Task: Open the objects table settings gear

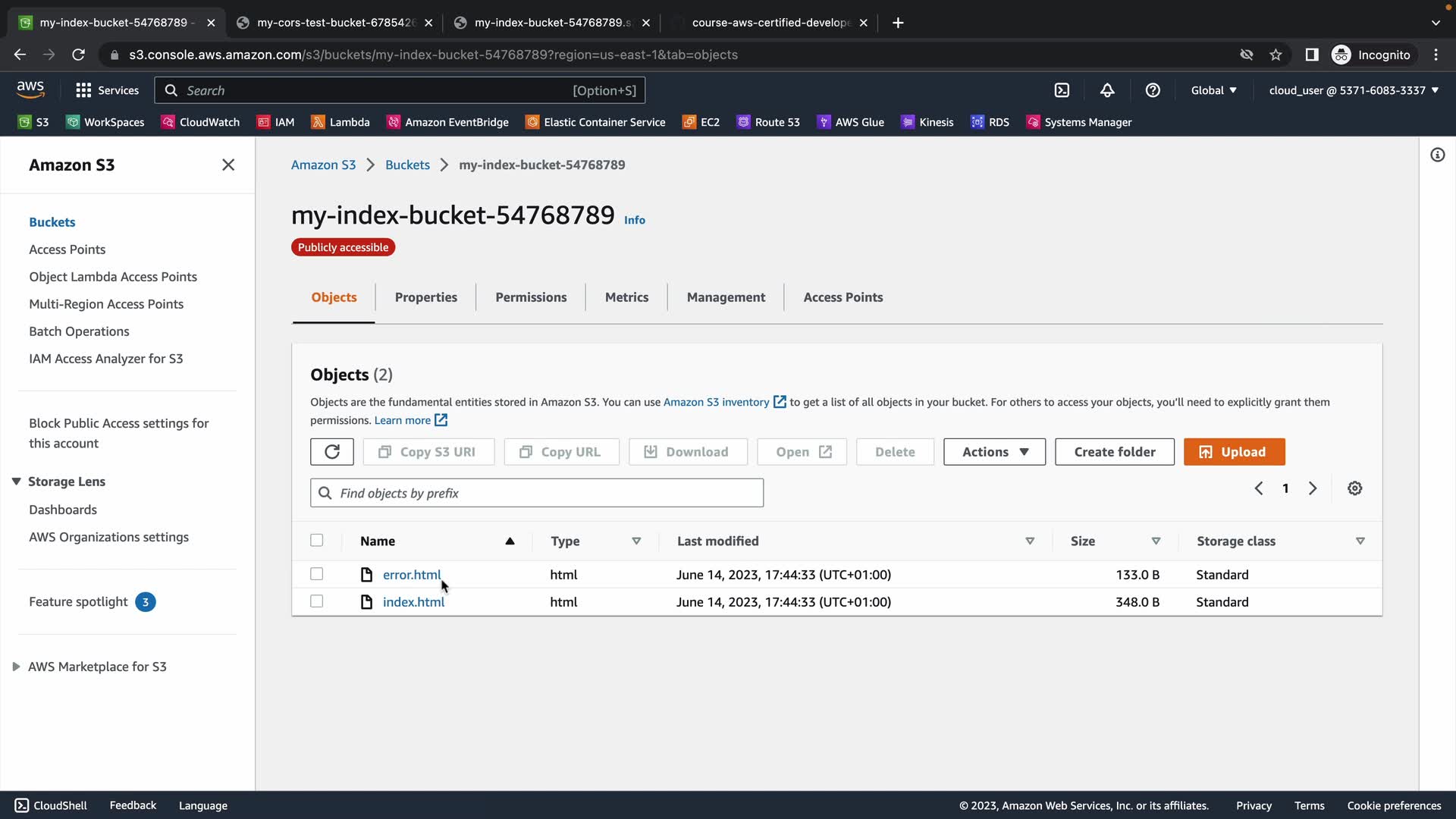Action: (1354, 488)
